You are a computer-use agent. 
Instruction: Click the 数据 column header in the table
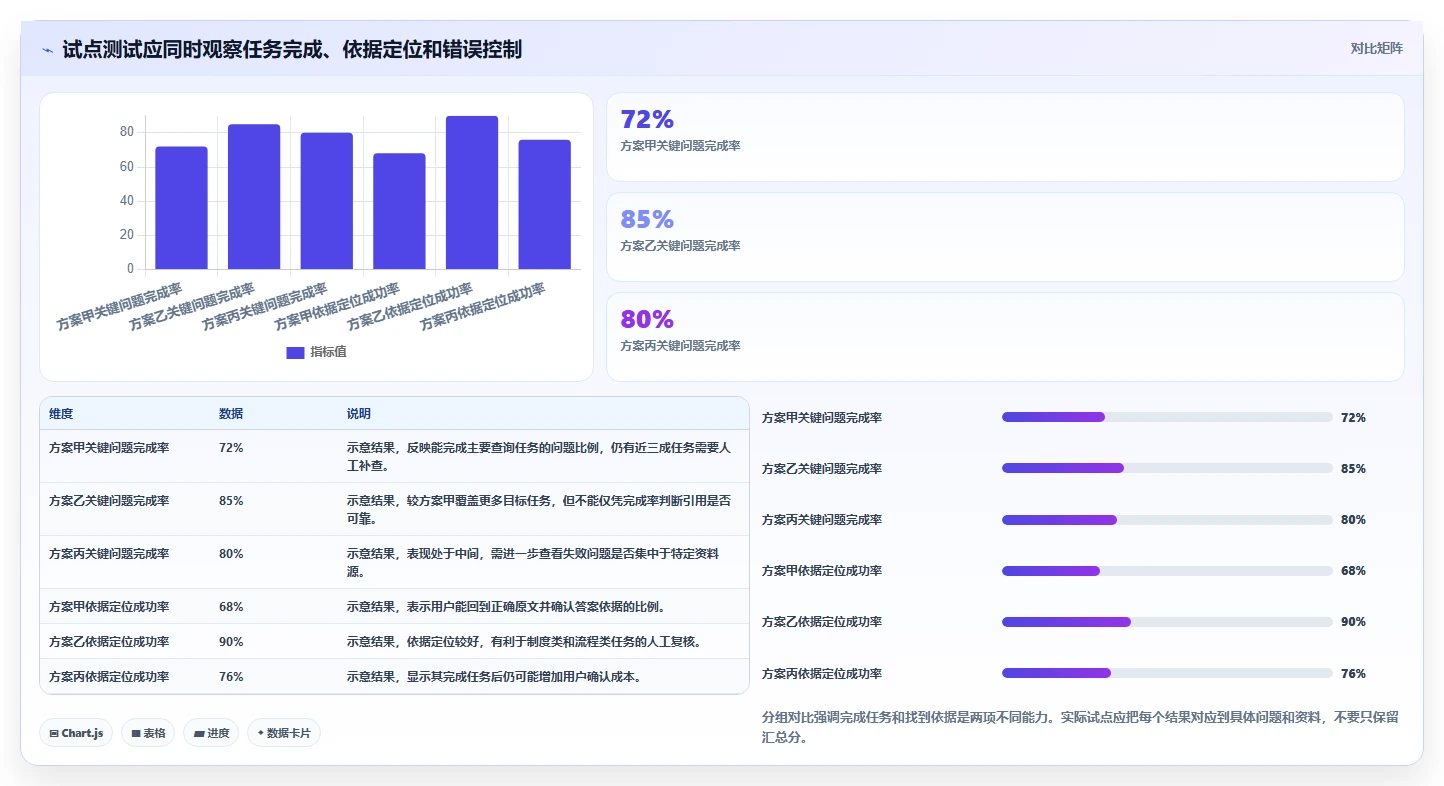coord(231,414)
